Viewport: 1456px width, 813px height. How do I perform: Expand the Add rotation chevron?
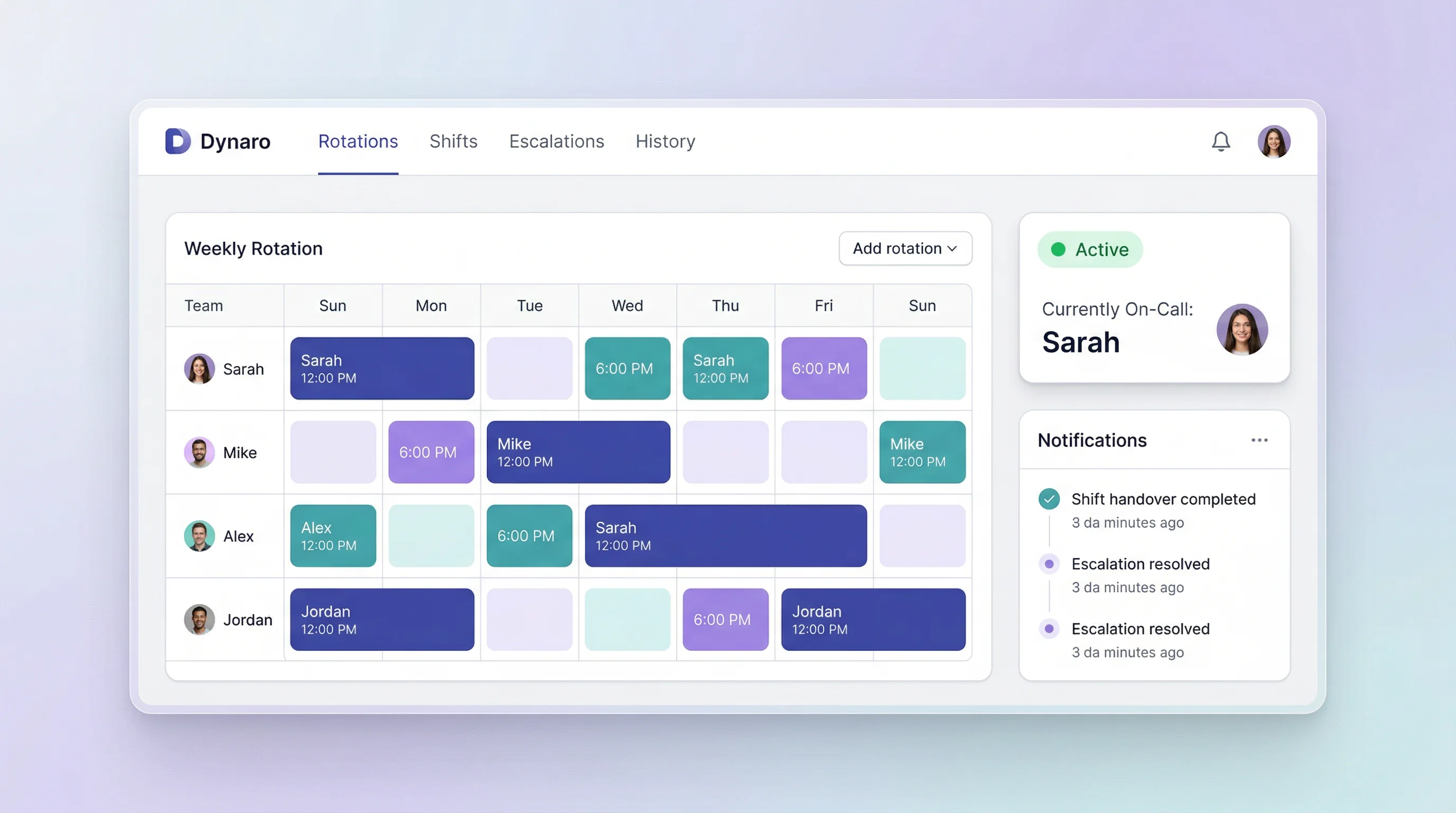pos(952,248)
